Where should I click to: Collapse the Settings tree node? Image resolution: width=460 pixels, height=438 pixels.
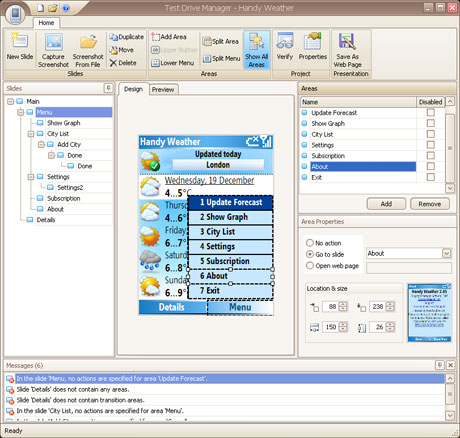(31, 177)
